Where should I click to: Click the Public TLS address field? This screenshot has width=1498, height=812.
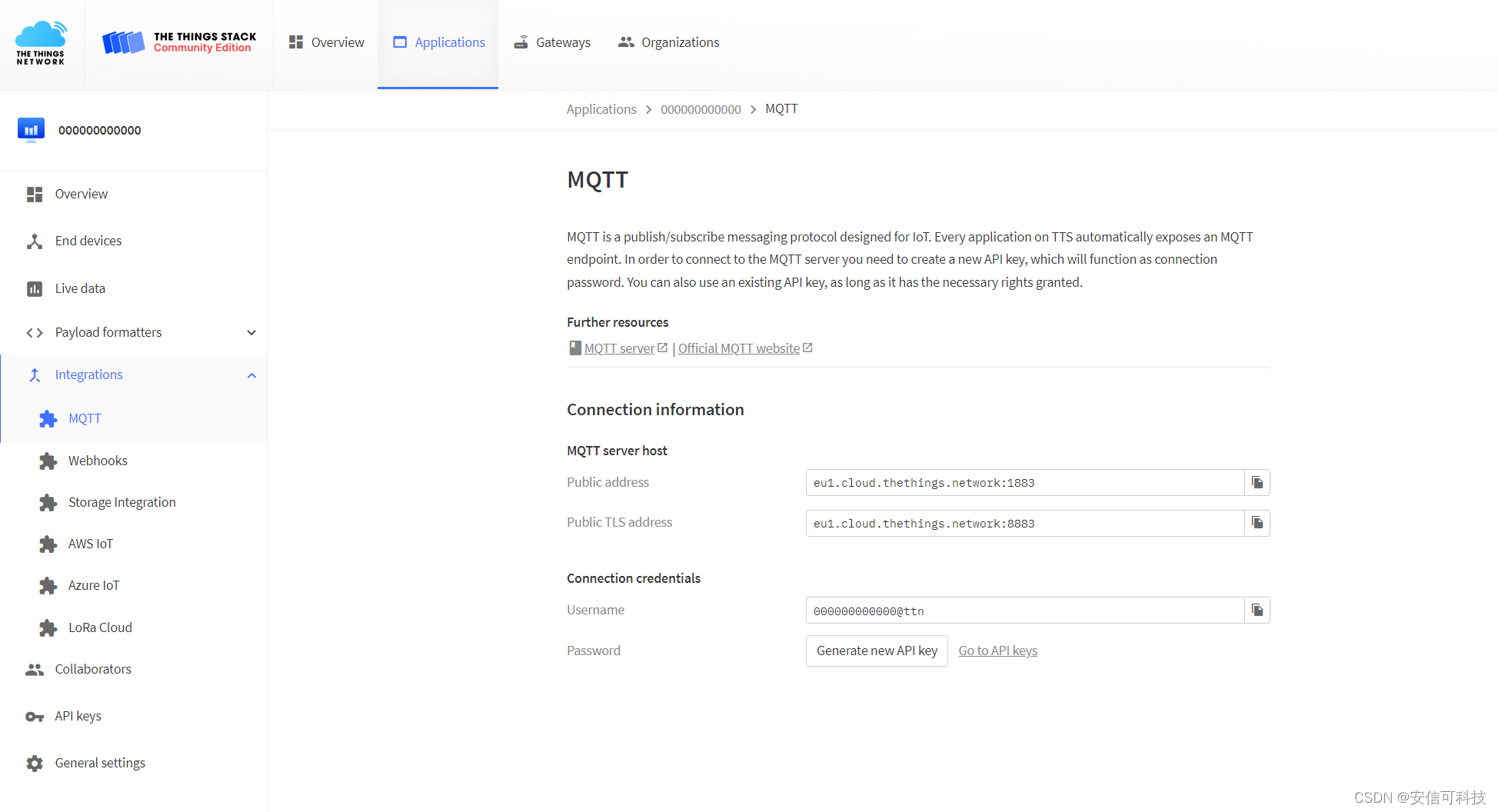coord(1025,523)
